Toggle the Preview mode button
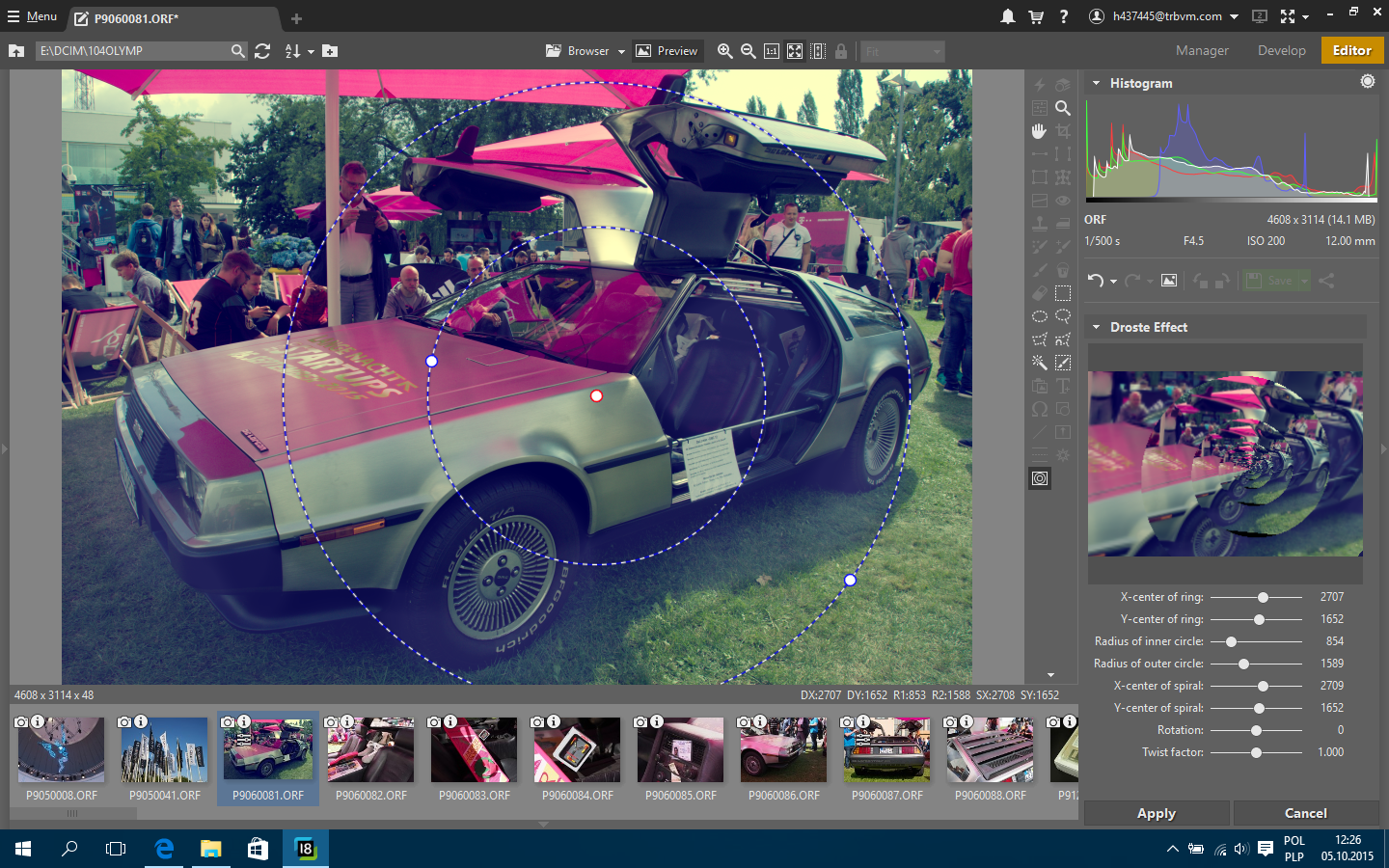 click(x=667, y=51)
